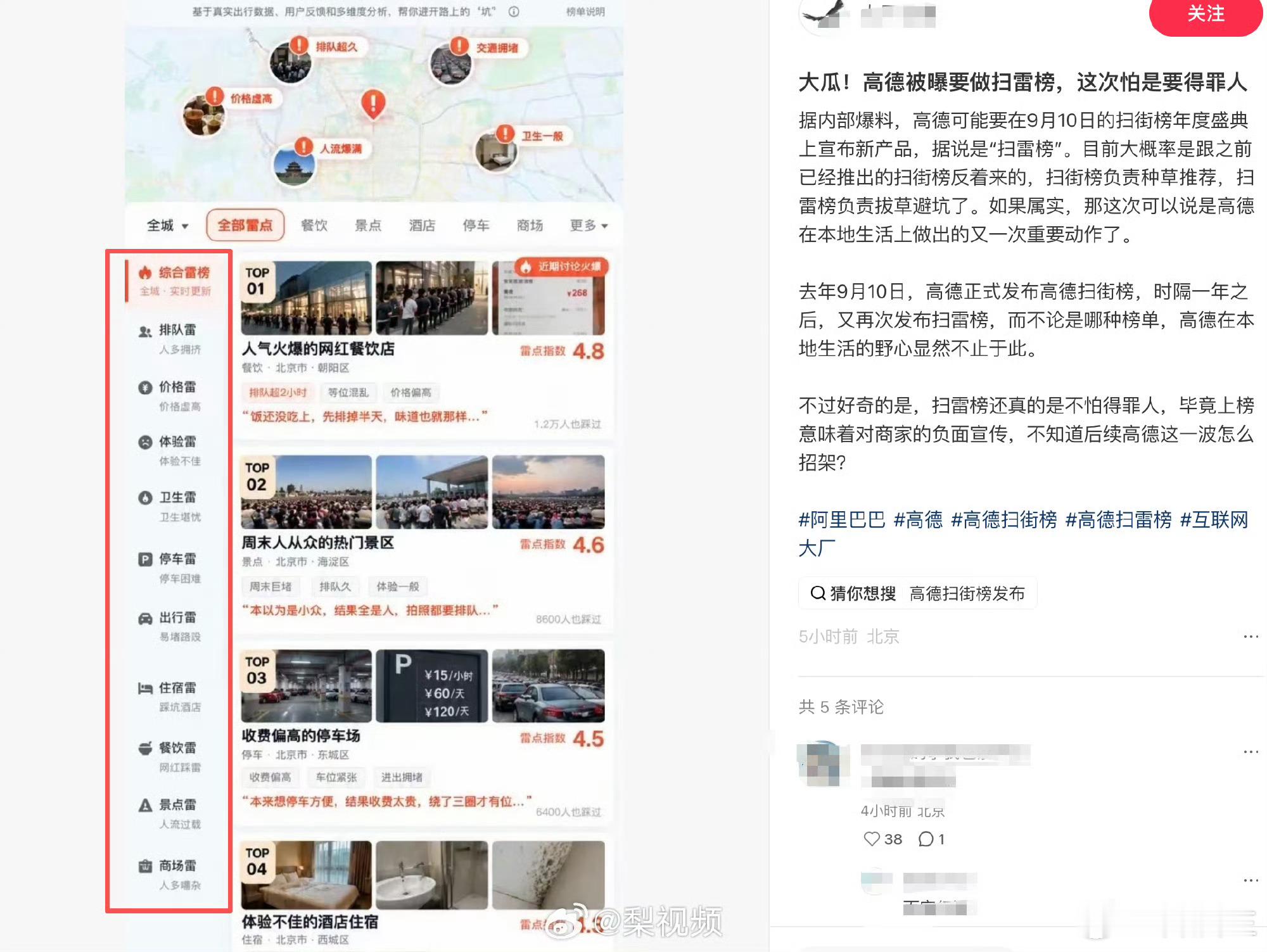The height and width of the screenshot is (952, 1267).
Task: Click the 雷点指数 4.5 score
Action: coord(562,739)
